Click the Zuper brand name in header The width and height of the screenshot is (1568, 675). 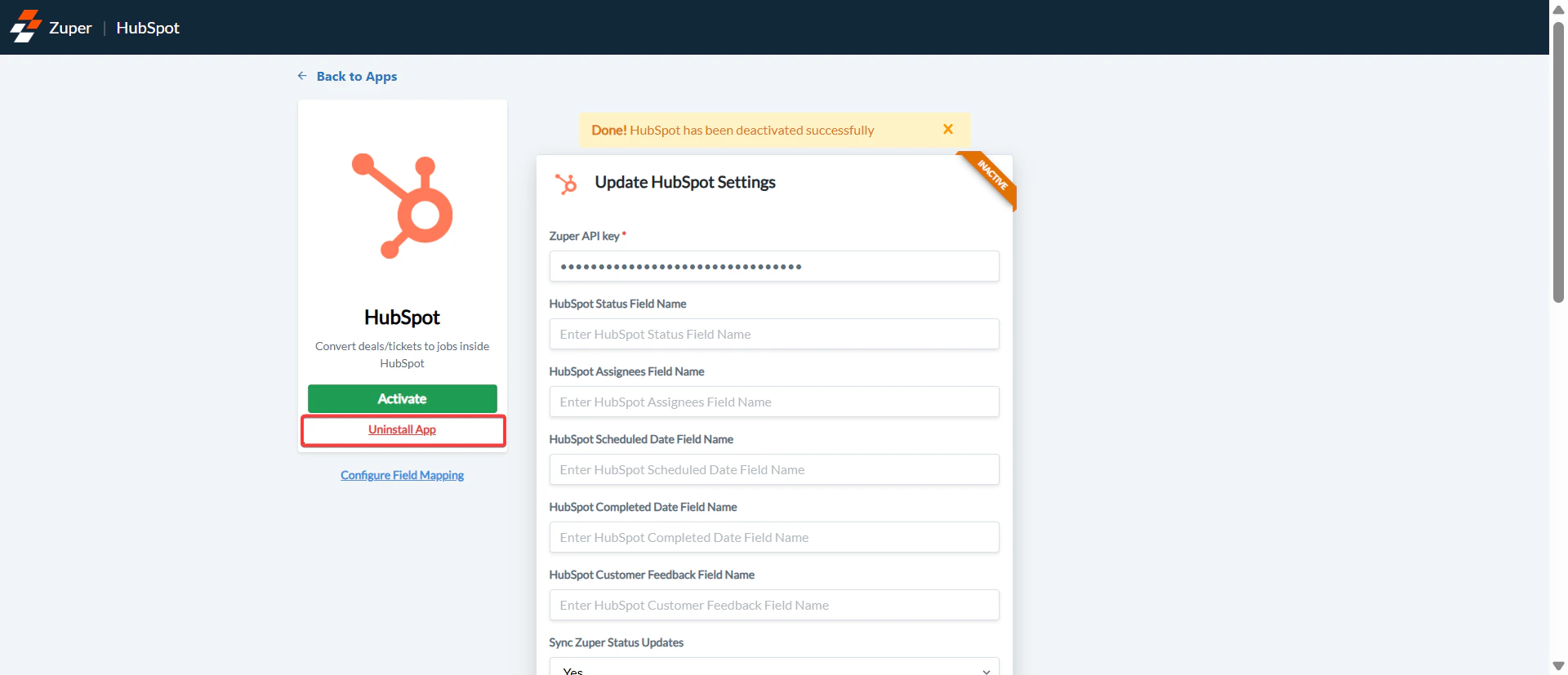pos(70,28)
